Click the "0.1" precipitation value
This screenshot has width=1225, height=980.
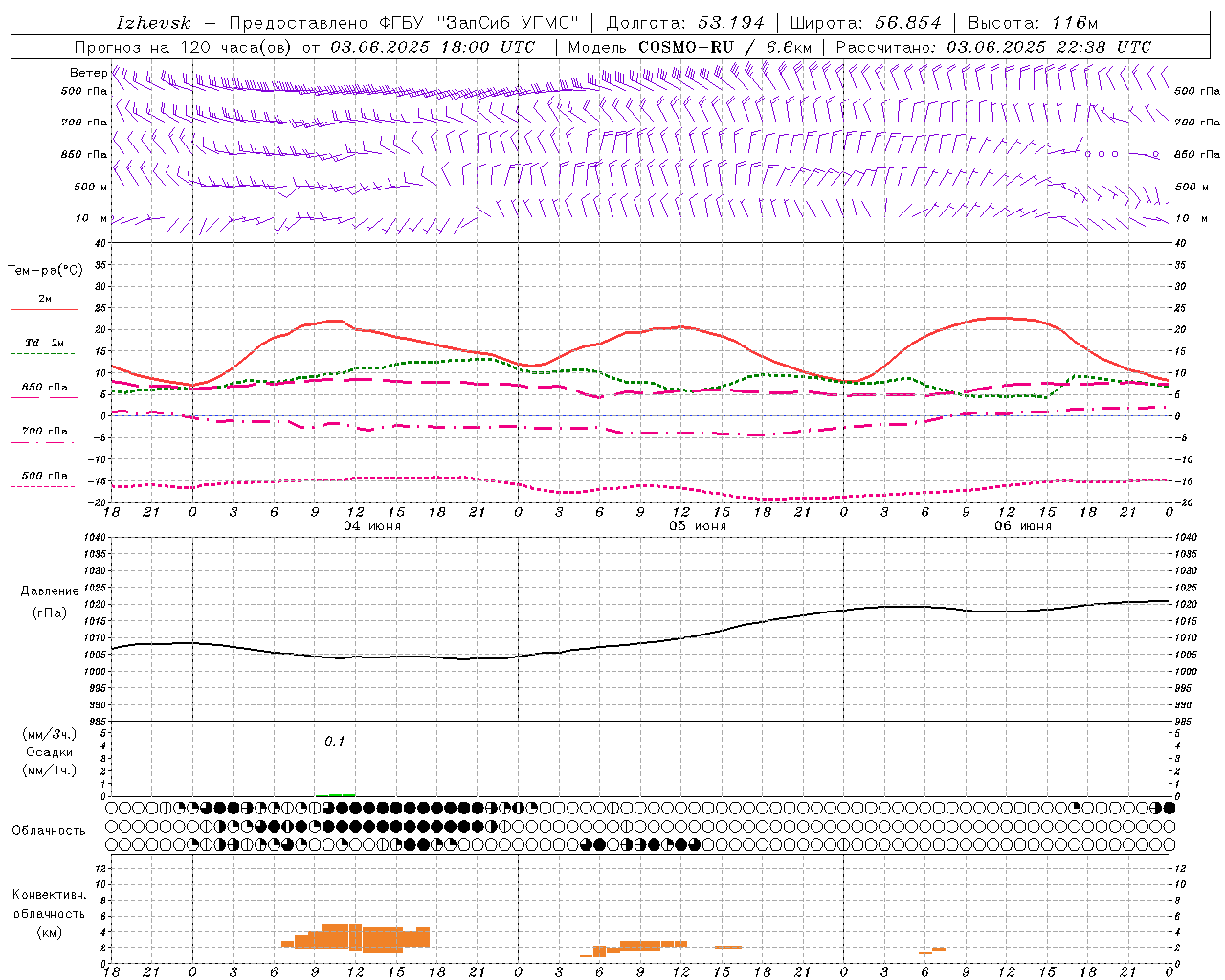334,741
